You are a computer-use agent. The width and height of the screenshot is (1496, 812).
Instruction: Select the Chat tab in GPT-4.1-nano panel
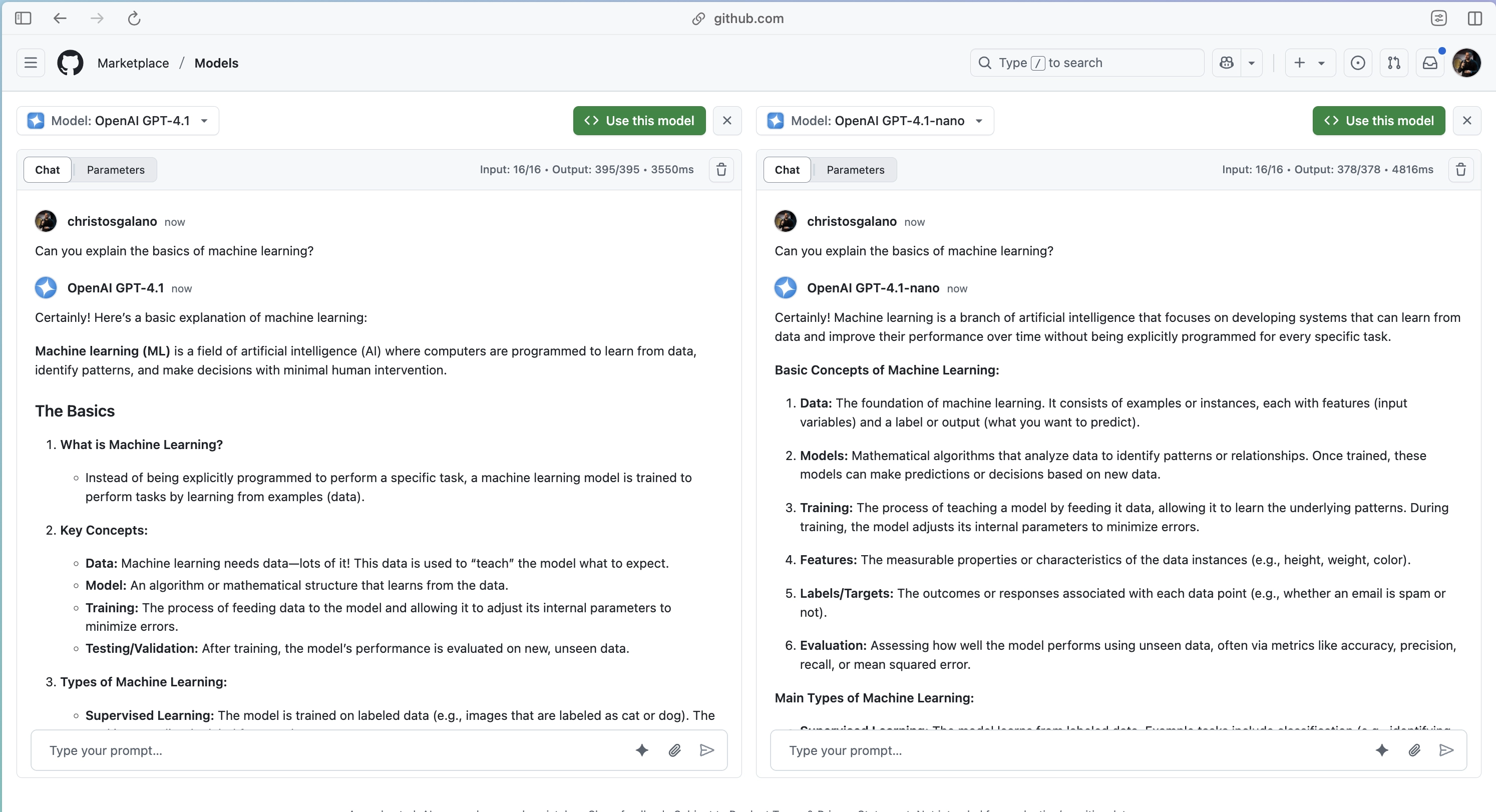pyautogui.click(x=787, y=170)
